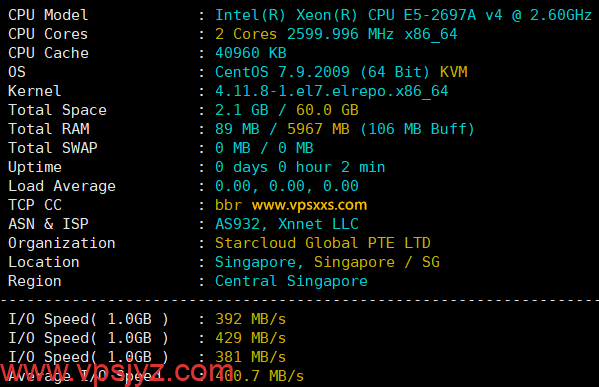
Task: Click the OS label
Action: [x=17, y=72]
